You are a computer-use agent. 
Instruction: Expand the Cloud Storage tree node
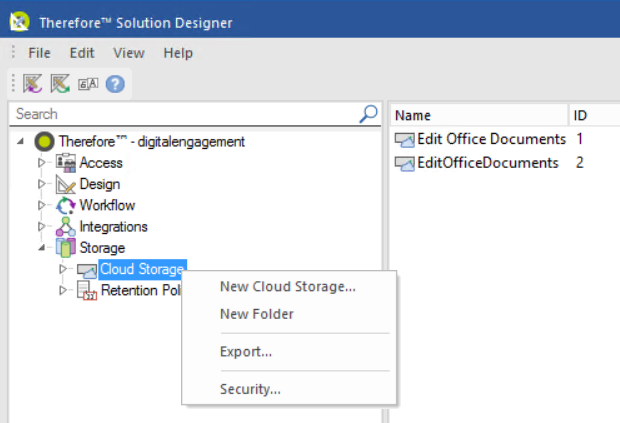(x=62, y=269)
